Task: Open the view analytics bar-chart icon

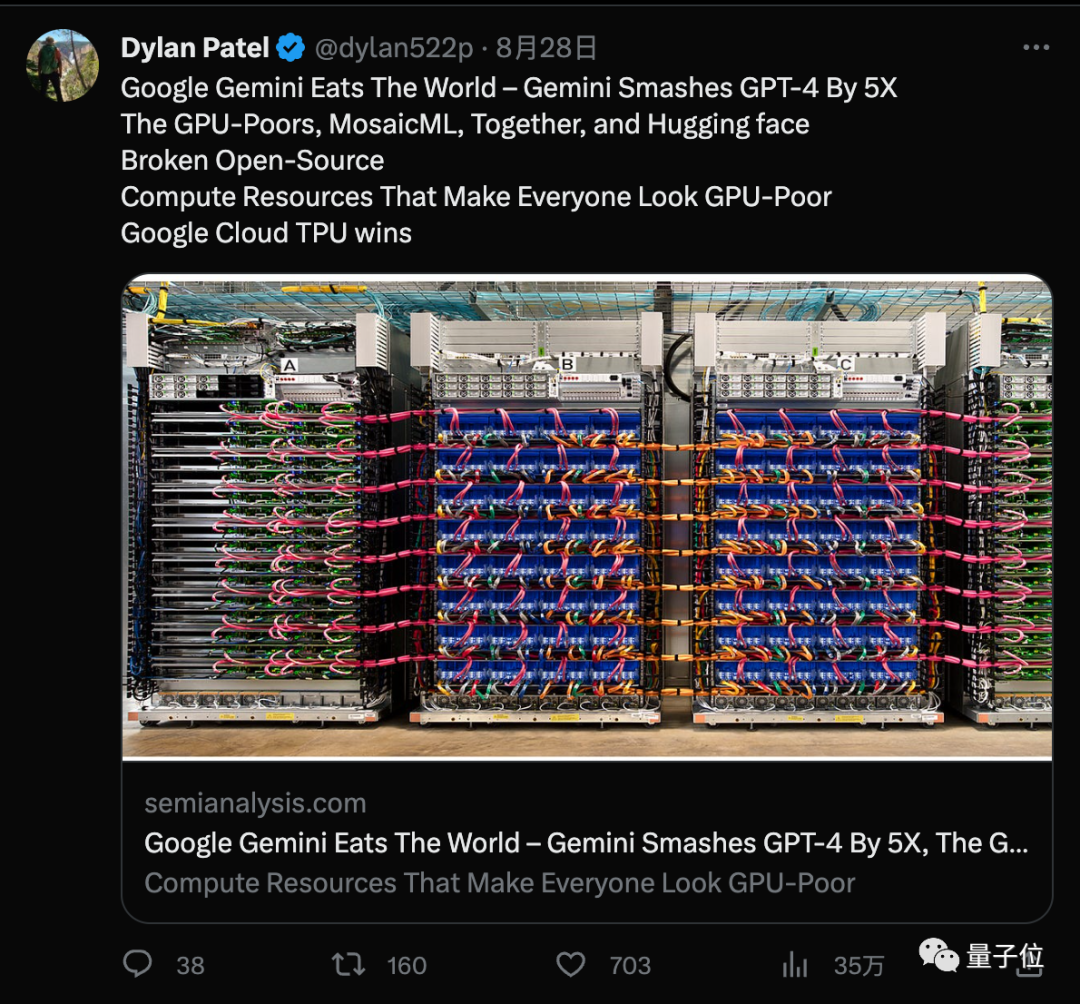Action: 795,965
